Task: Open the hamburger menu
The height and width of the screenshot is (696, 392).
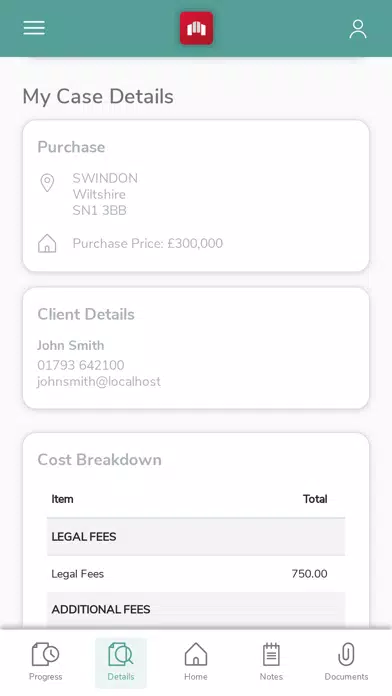Action: 34,28
